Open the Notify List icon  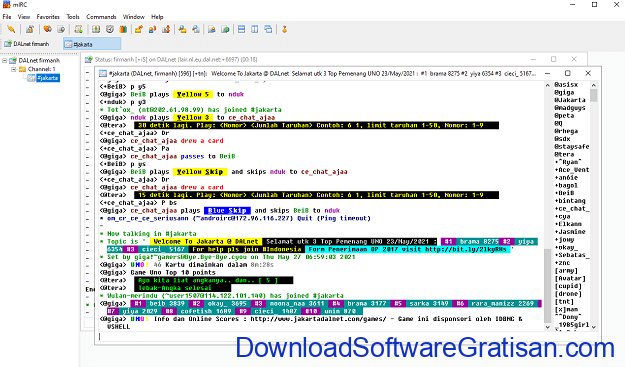pos(212,29)
